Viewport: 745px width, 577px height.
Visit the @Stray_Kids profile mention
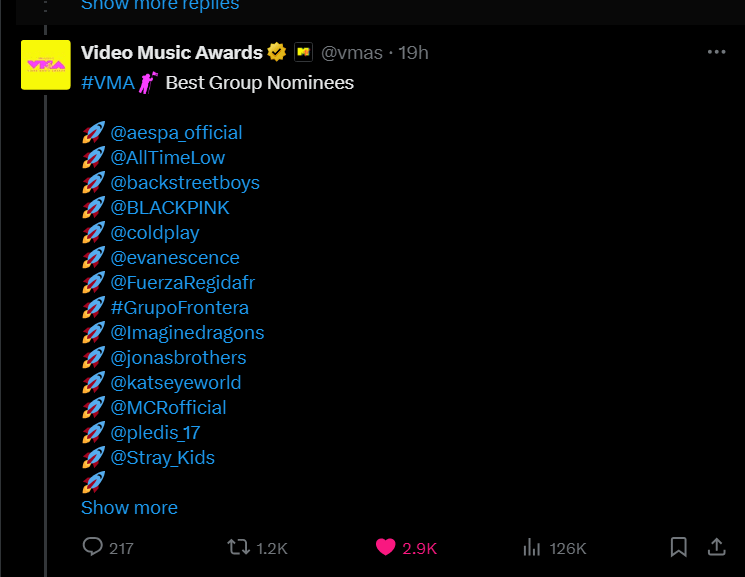point(162,458)
